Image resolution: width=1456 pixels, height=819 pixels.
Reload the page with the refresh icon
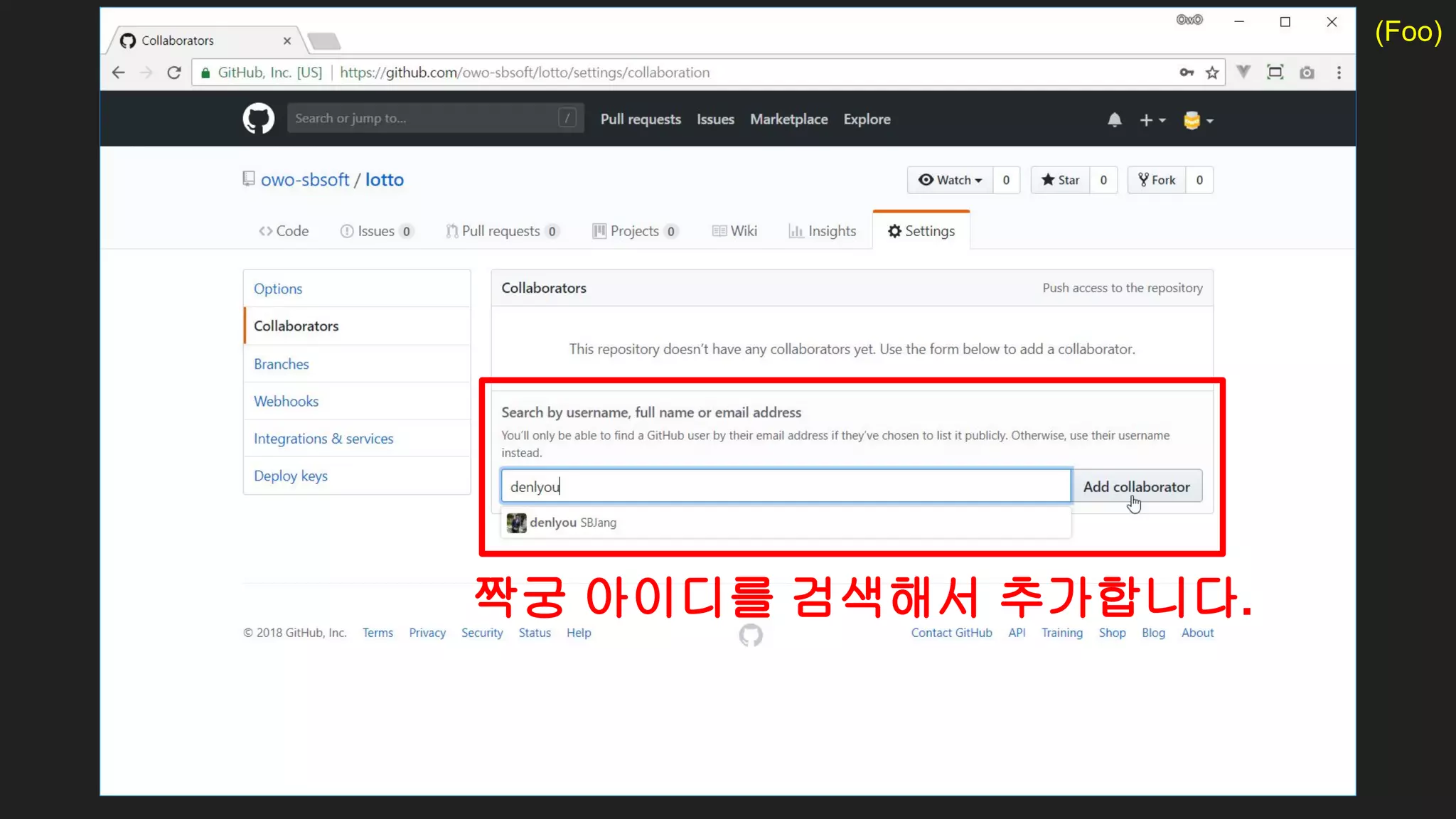(174, 73)
